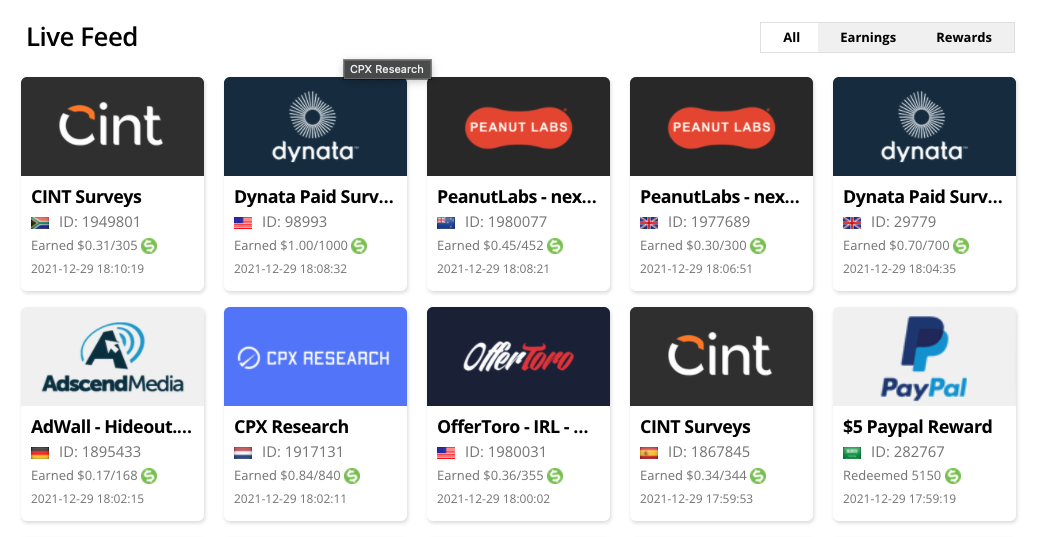1040x537 pixels.
Task: Click the green coin icon next to Earned $0.36/355
Action: coord(555,475)
